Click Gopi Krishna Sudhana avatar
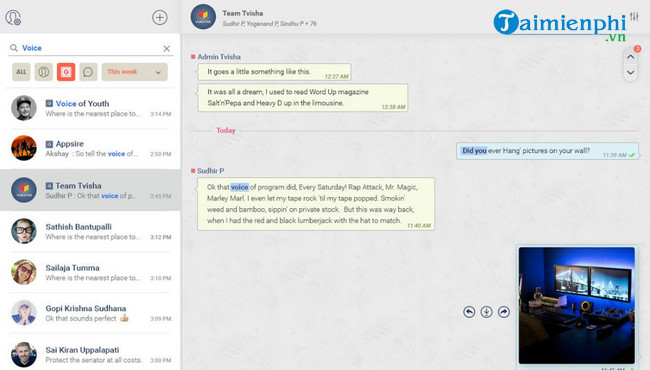Screen dimensions: 650x370 [x=24, y=312]
